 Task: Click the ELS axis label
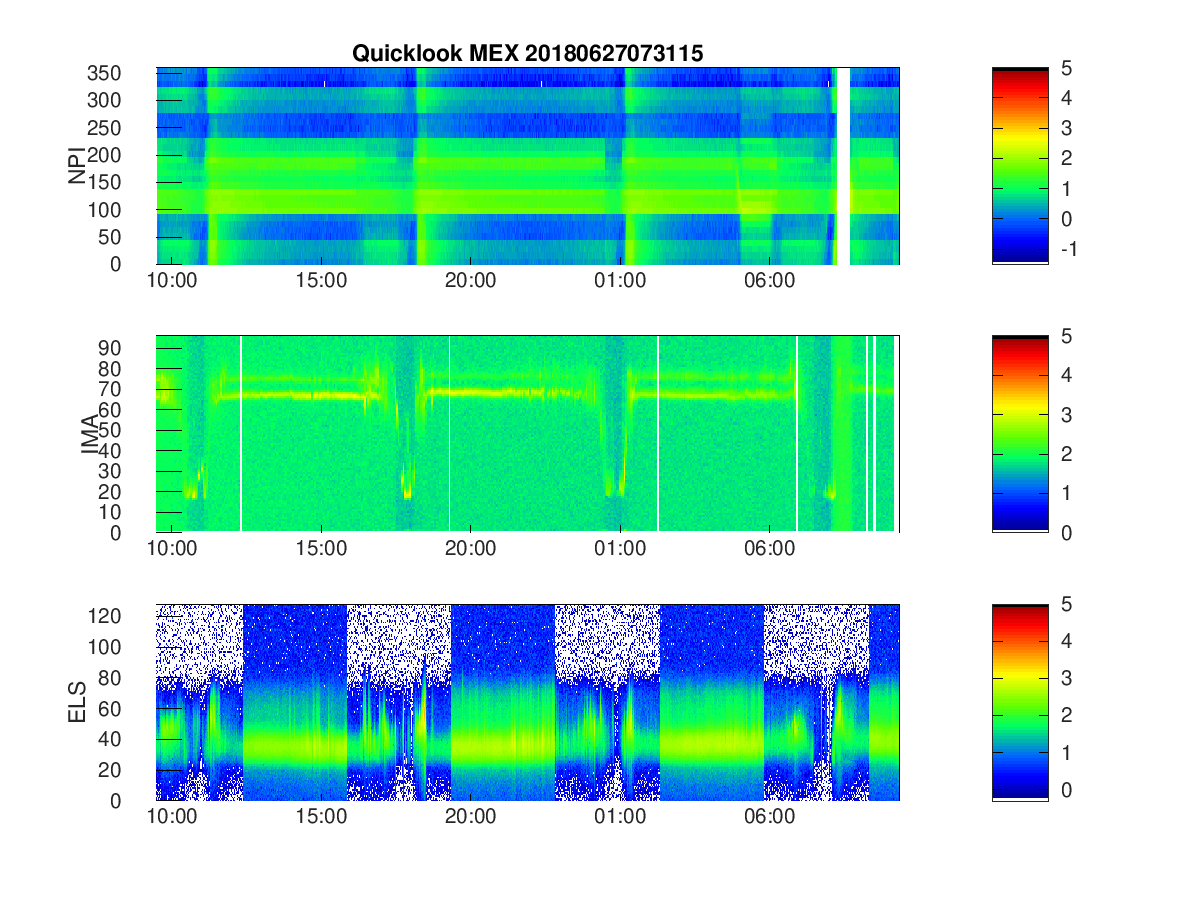(76, 702)
